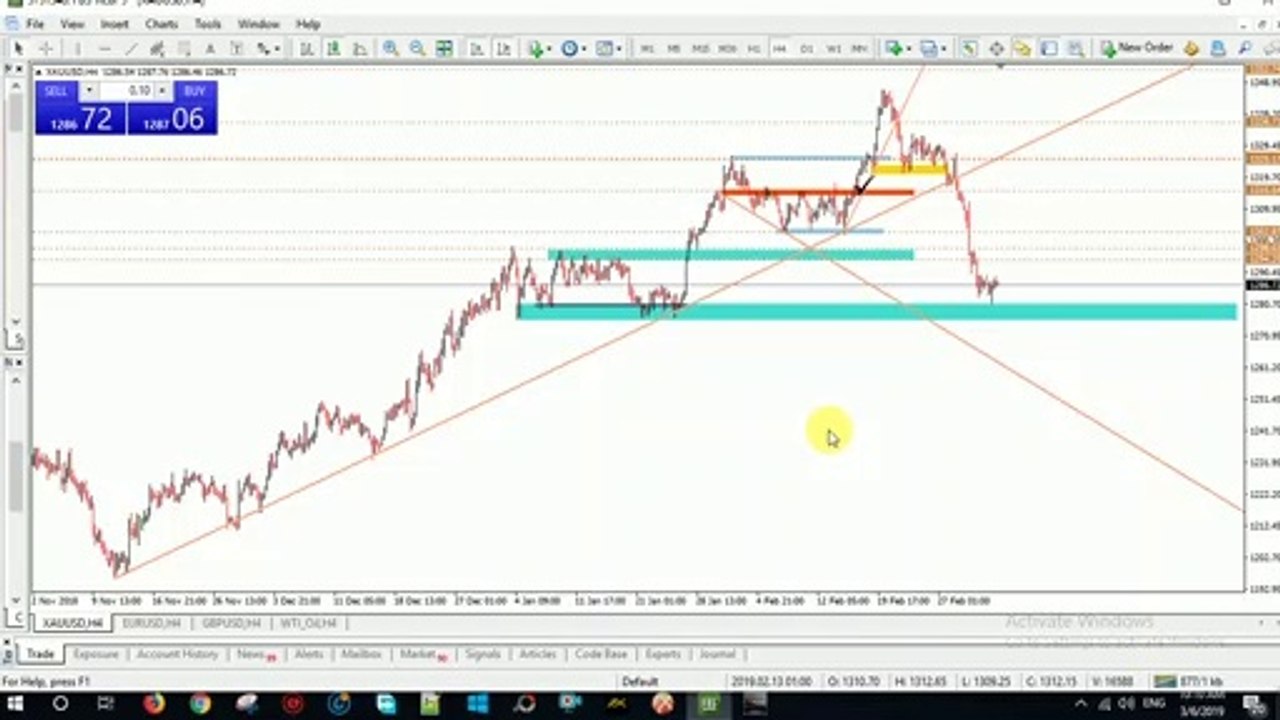Open the Tools menu
Viewport: 1280px width, 720px height.
click(208, 23)
